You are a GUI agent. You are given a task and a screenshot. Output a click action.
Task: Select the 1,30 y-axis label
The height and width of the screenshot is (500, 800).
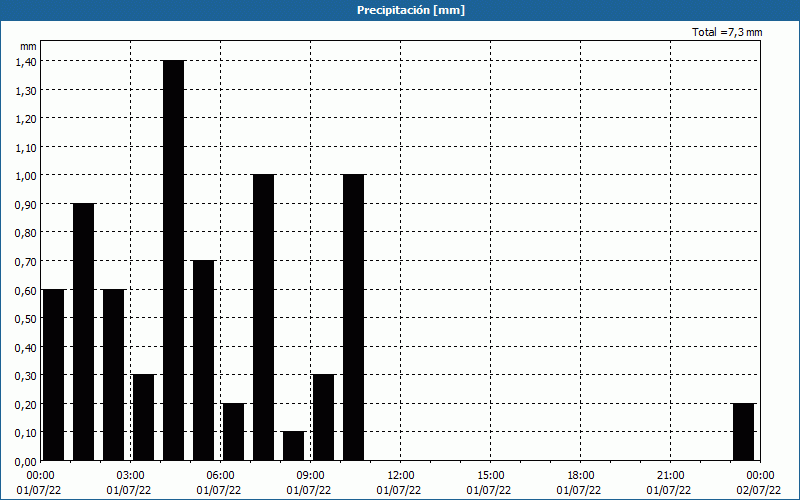tap(26, 90)
